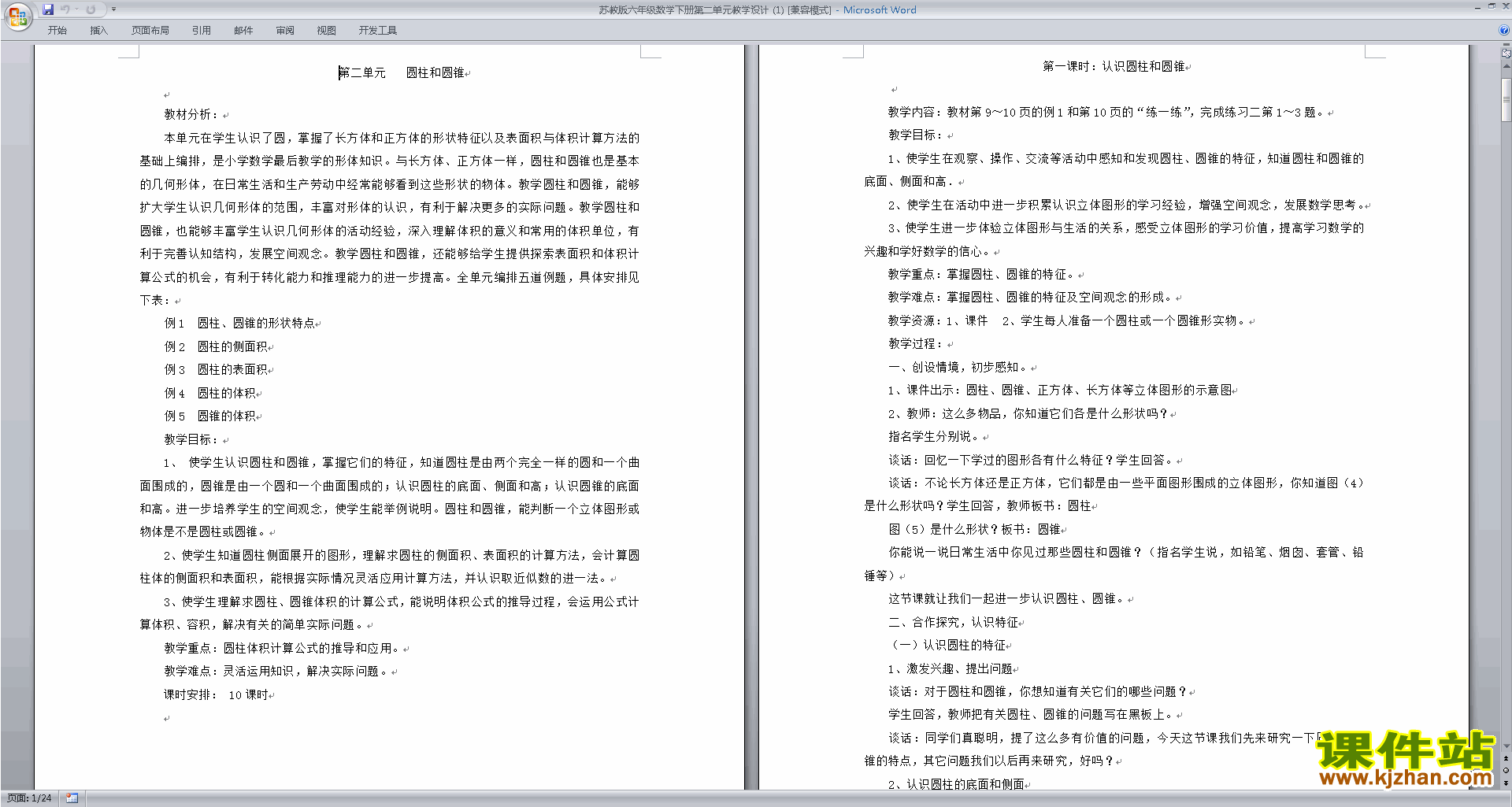Screen dimensions: 1512x807
Task: Switch to the 引用 tab
Action: click(201, 30)
